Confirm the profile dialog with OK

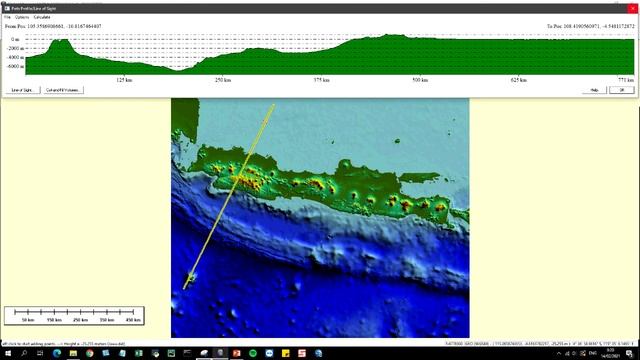(x=622, y=90)
